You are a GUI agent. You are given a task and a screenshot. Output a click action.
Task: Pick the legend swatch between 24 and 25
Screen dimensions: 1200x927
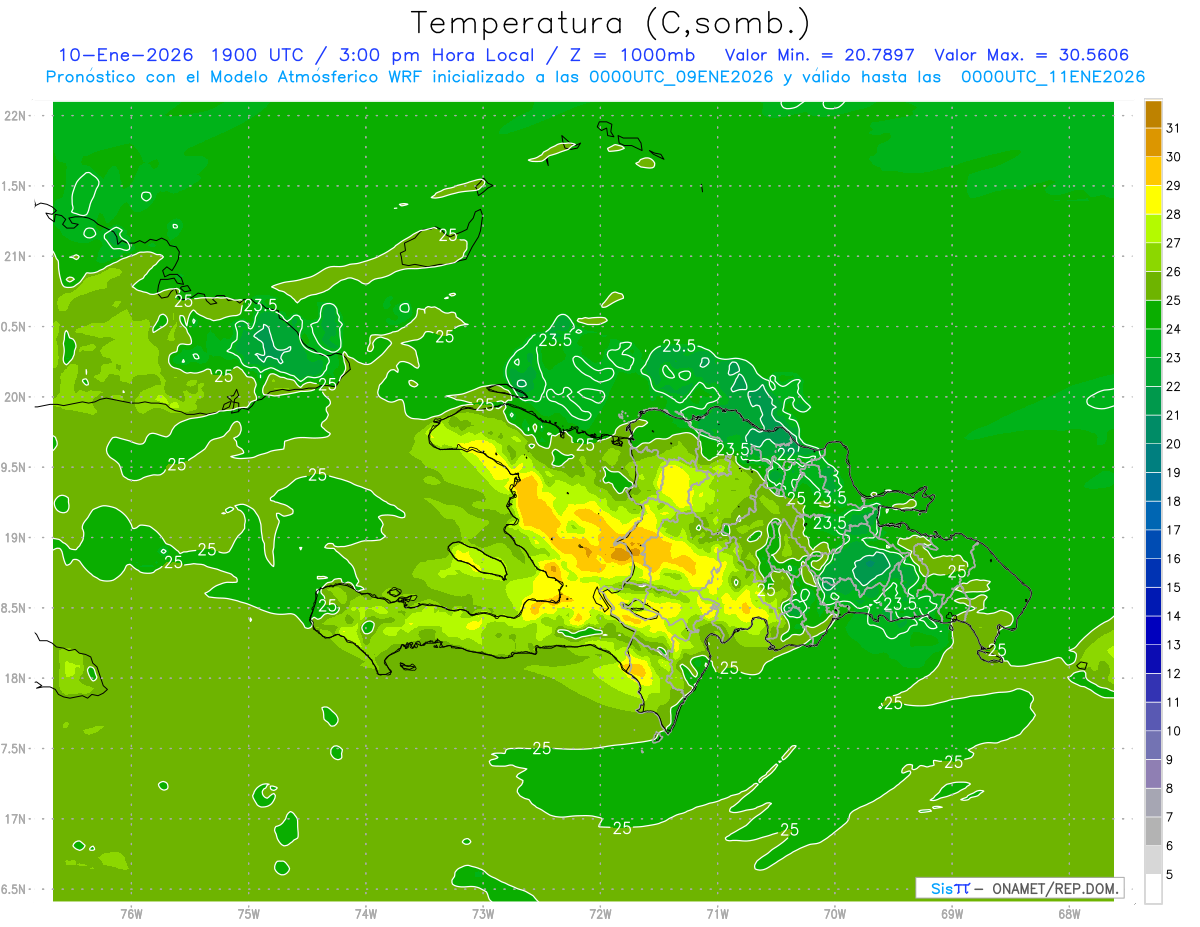tap(1154, 314)
